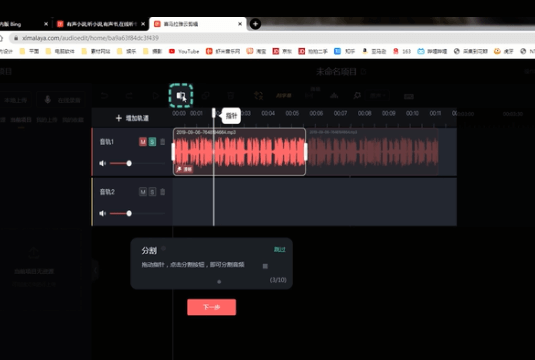Click 跳过 to skip the tutorial
This screenshot has width=535, height=360.
[x=279, y=249]
